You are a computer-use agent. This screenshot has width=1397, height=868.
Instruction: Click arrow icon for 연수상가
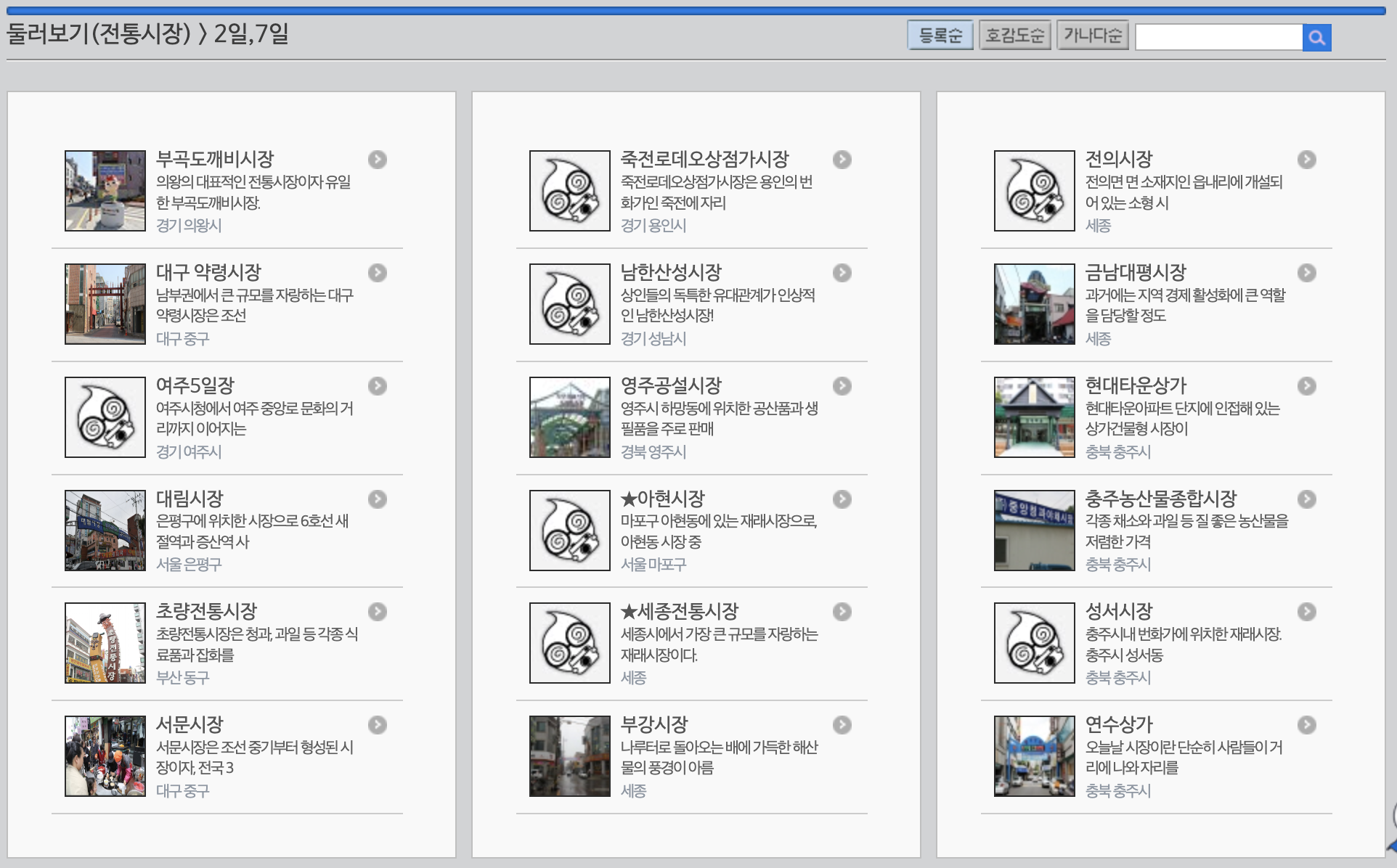pos(1306,725)
